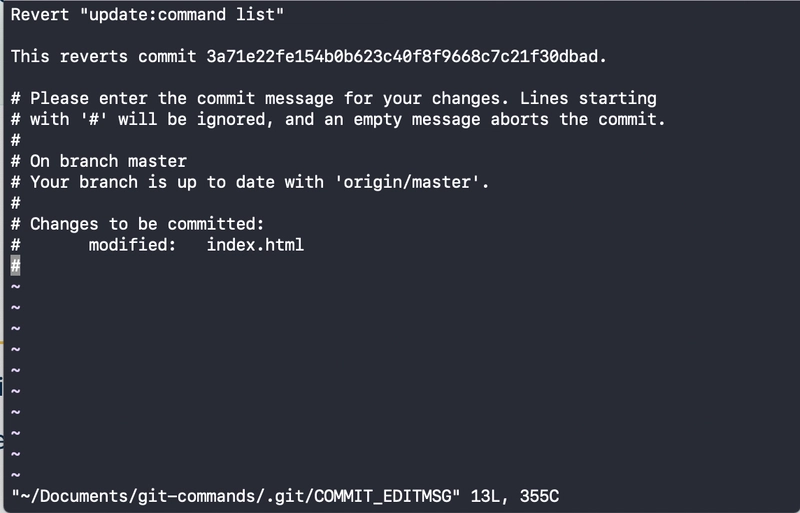Viewport: 800px width, 513px height.
Task: Click the 'modified:' label in the comments
Action: click(x=133, y=245)
